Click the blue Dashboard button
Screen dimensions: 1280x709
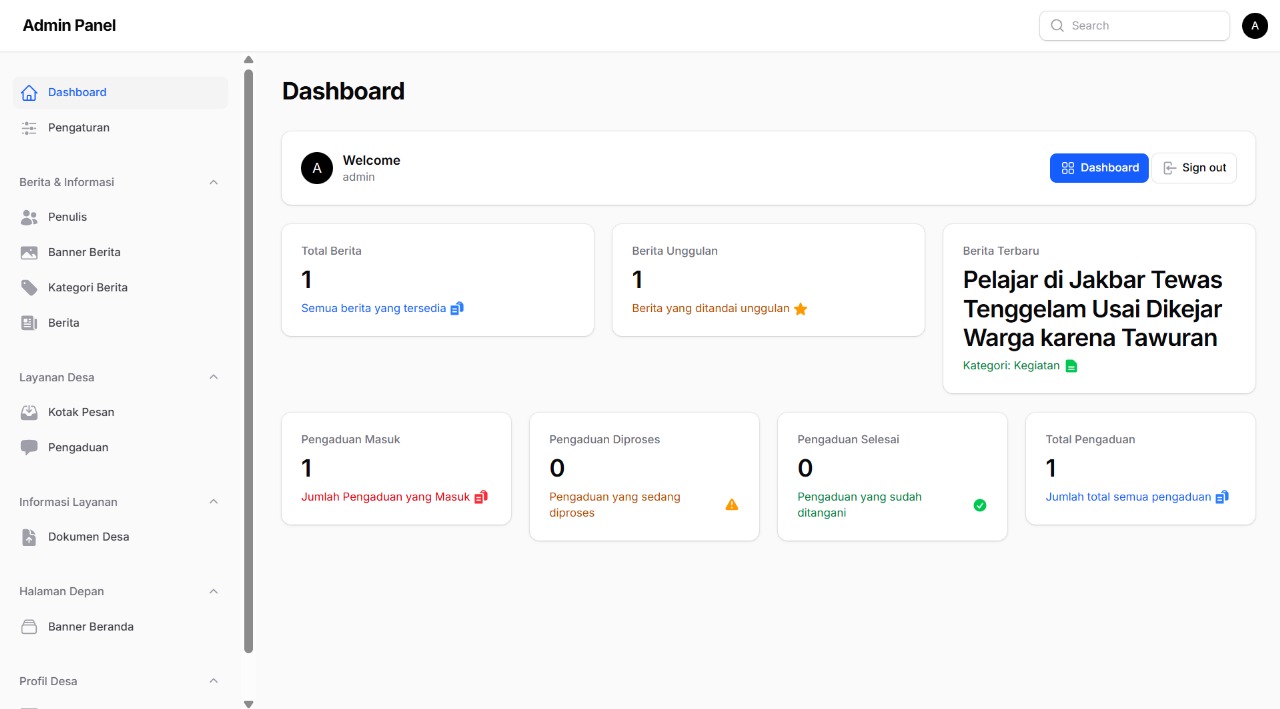[x=1099, y=168]
